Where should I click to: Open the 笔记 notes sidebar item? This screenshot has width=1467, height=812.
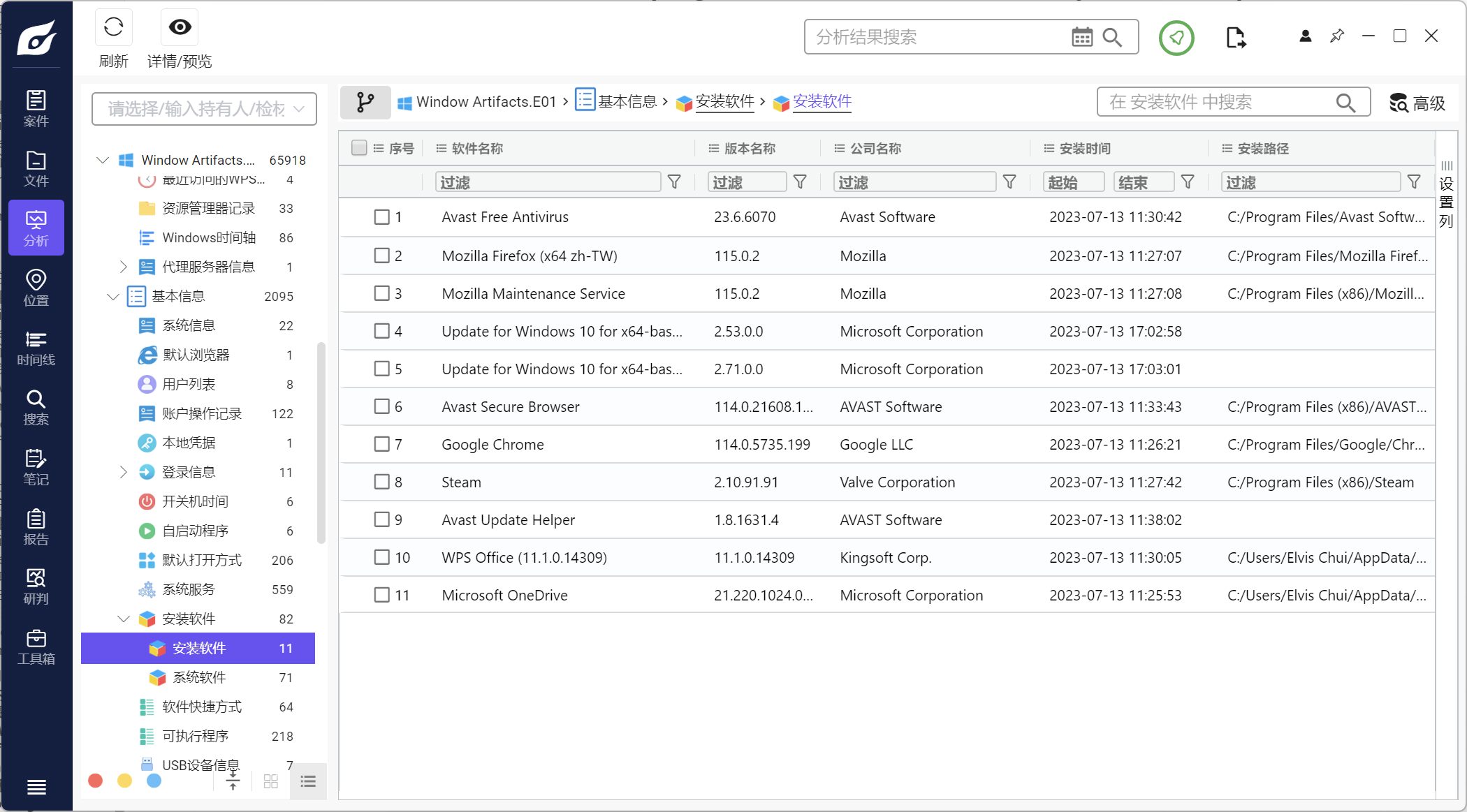point(36,467)
